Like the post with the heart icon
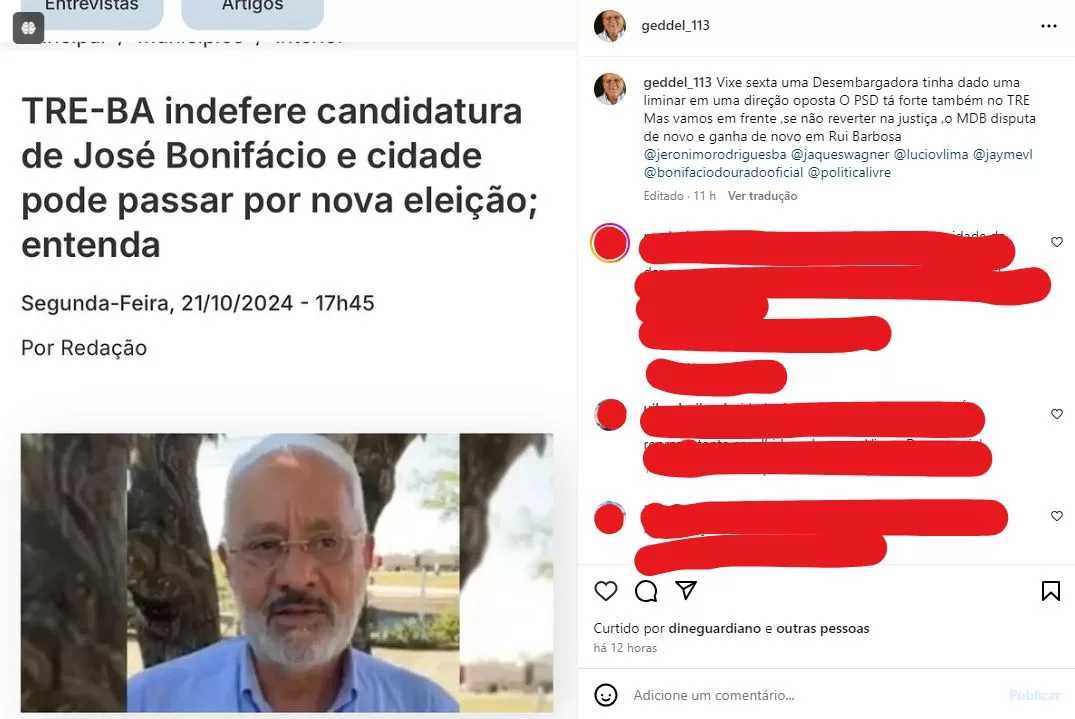This screenshot has height=719, width=1075. [605, 591]
